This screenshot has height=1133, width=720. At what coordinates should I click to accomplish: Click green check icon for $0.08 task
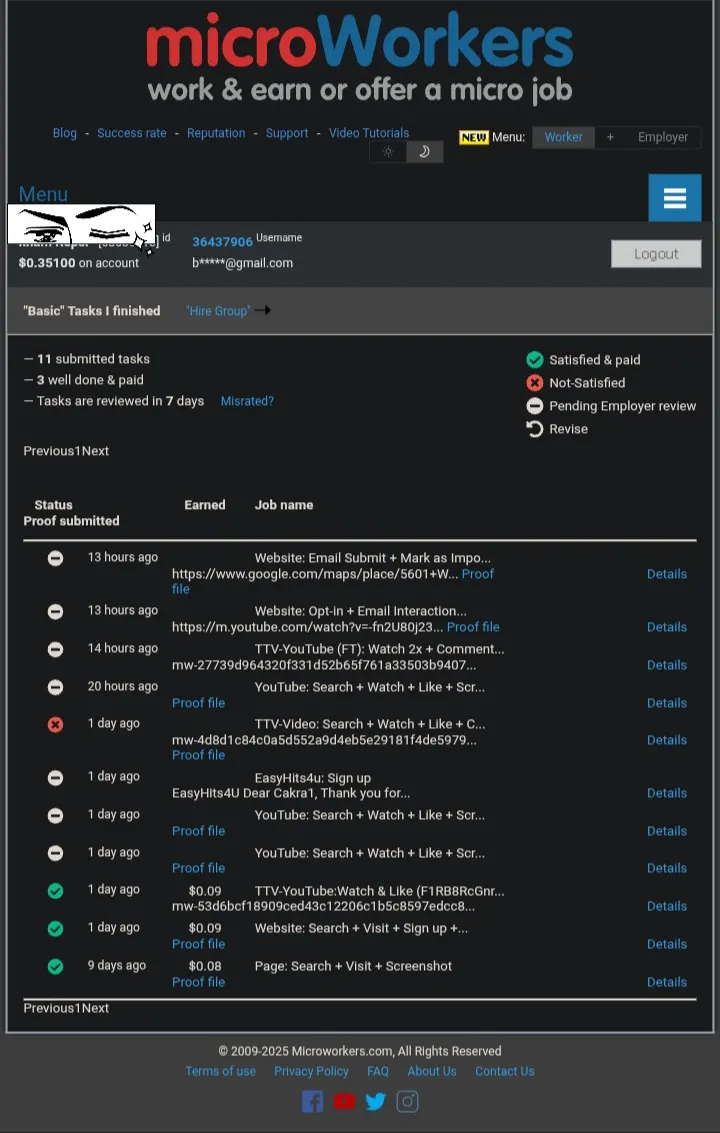(56, 966)
